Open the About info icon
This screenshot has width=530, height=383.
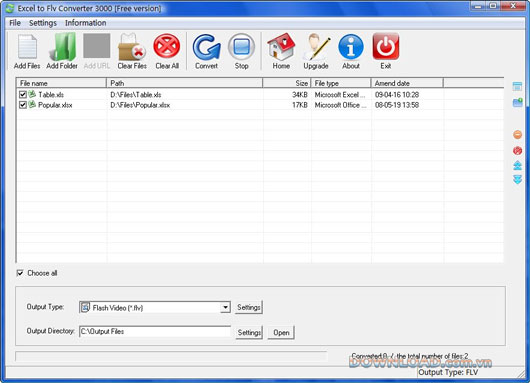(x=351, y=47)
